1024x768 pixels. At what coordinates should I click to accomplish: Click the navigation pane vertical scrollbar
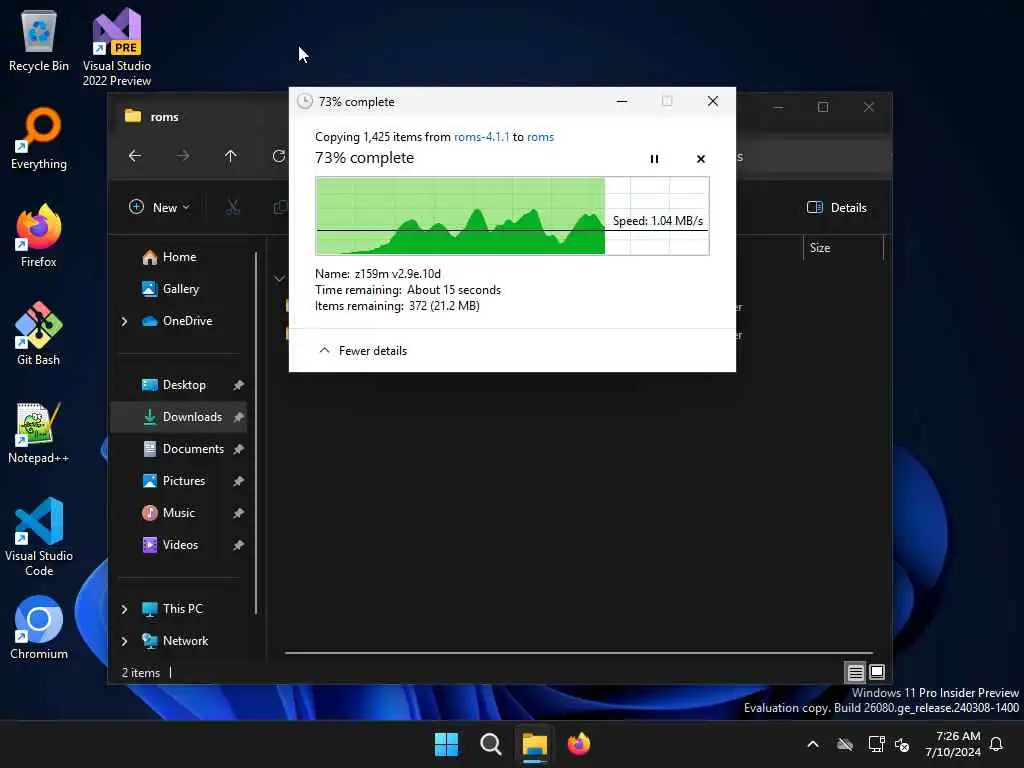(256, 432)
